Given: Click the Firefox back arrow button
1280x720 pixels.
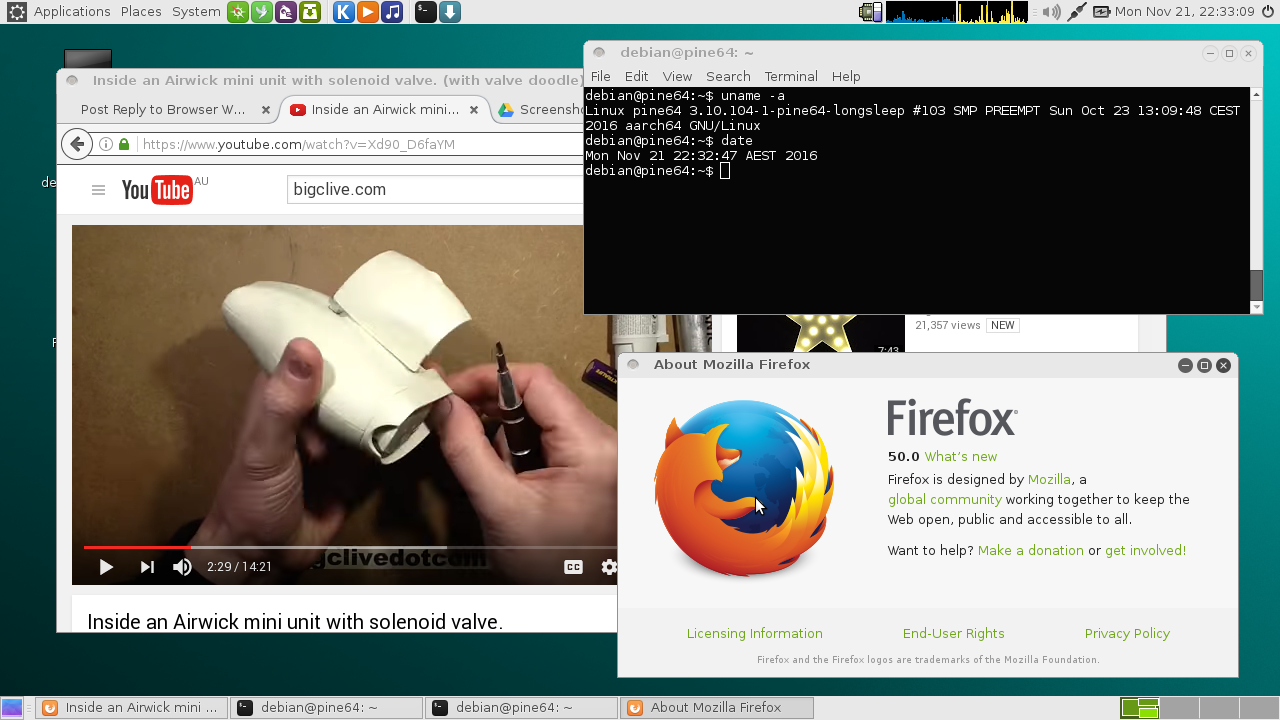Looking at the screenshot, I should pyautogui.click(x=77, y=144).
